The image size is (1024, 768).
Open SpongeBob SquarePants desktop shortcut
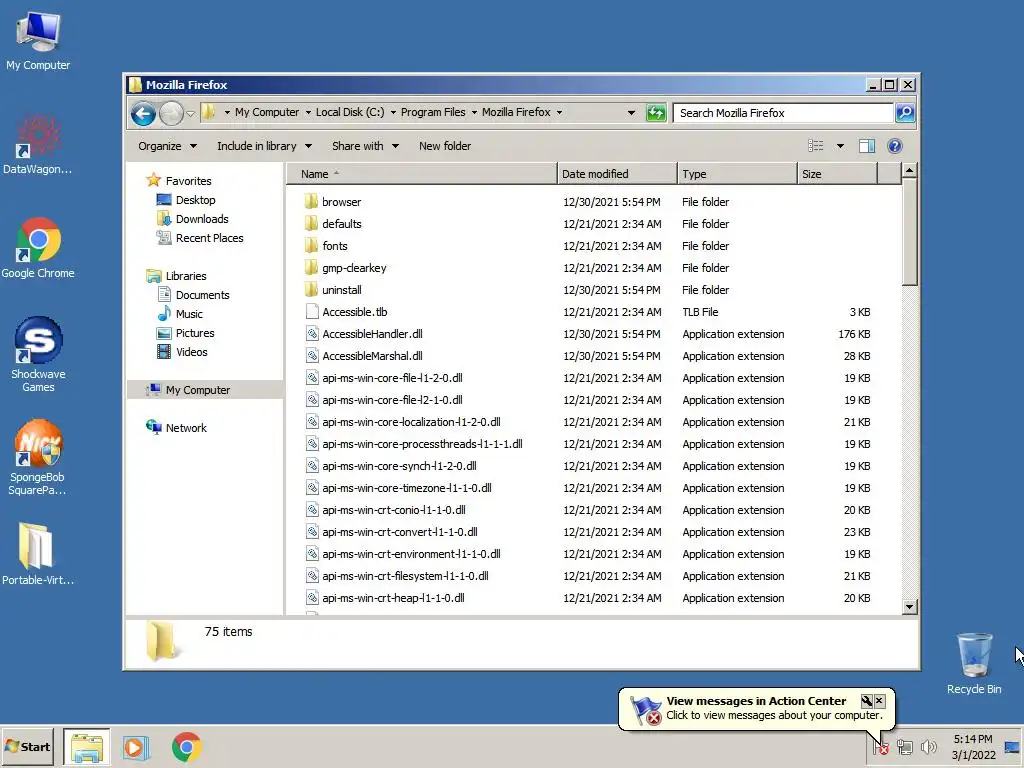[38, 458]
